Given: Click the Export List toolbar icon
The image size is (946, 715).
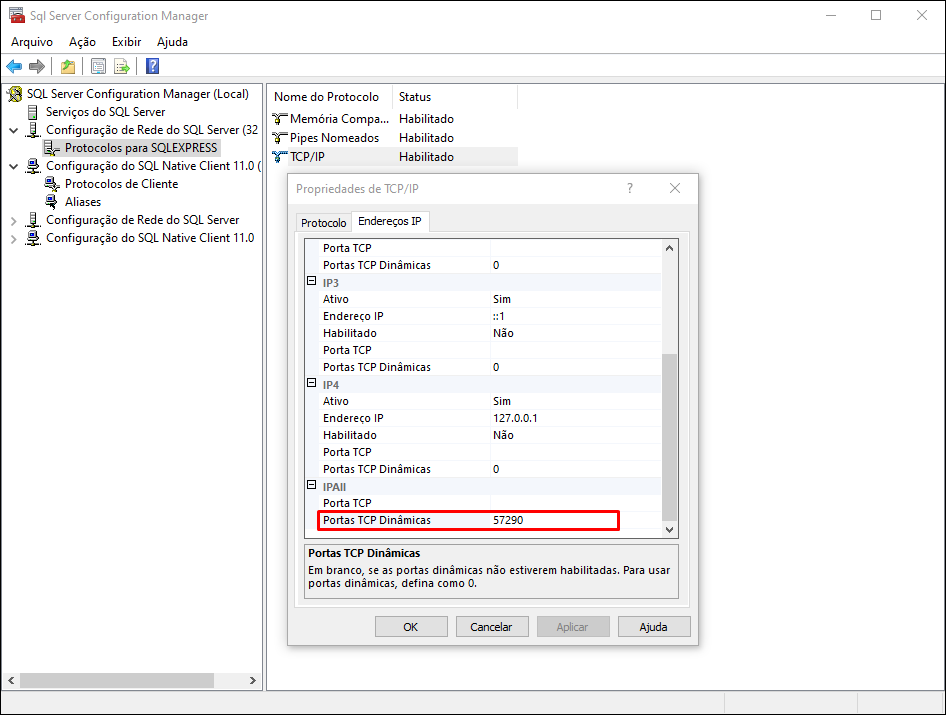Looking at the screenshot, I should [121, 67].
